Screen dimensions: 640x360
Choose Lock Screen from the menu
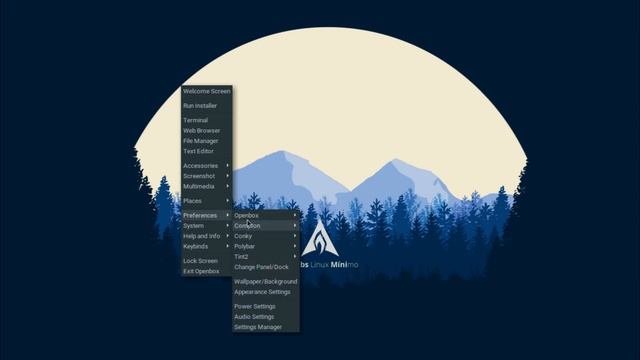[x=207, y=261]
